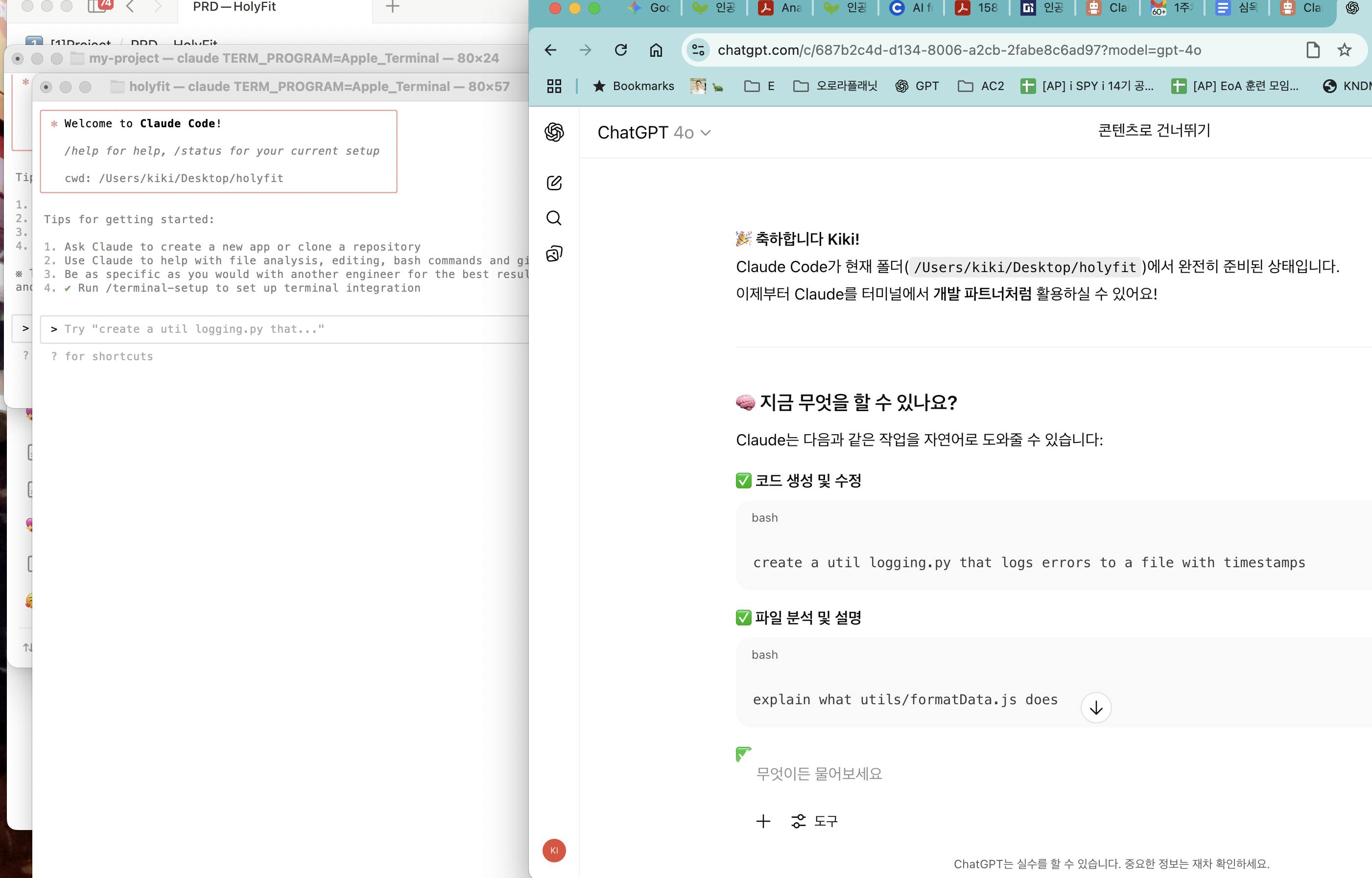Attach a file with the plus icon

click(x=763, y=821)
